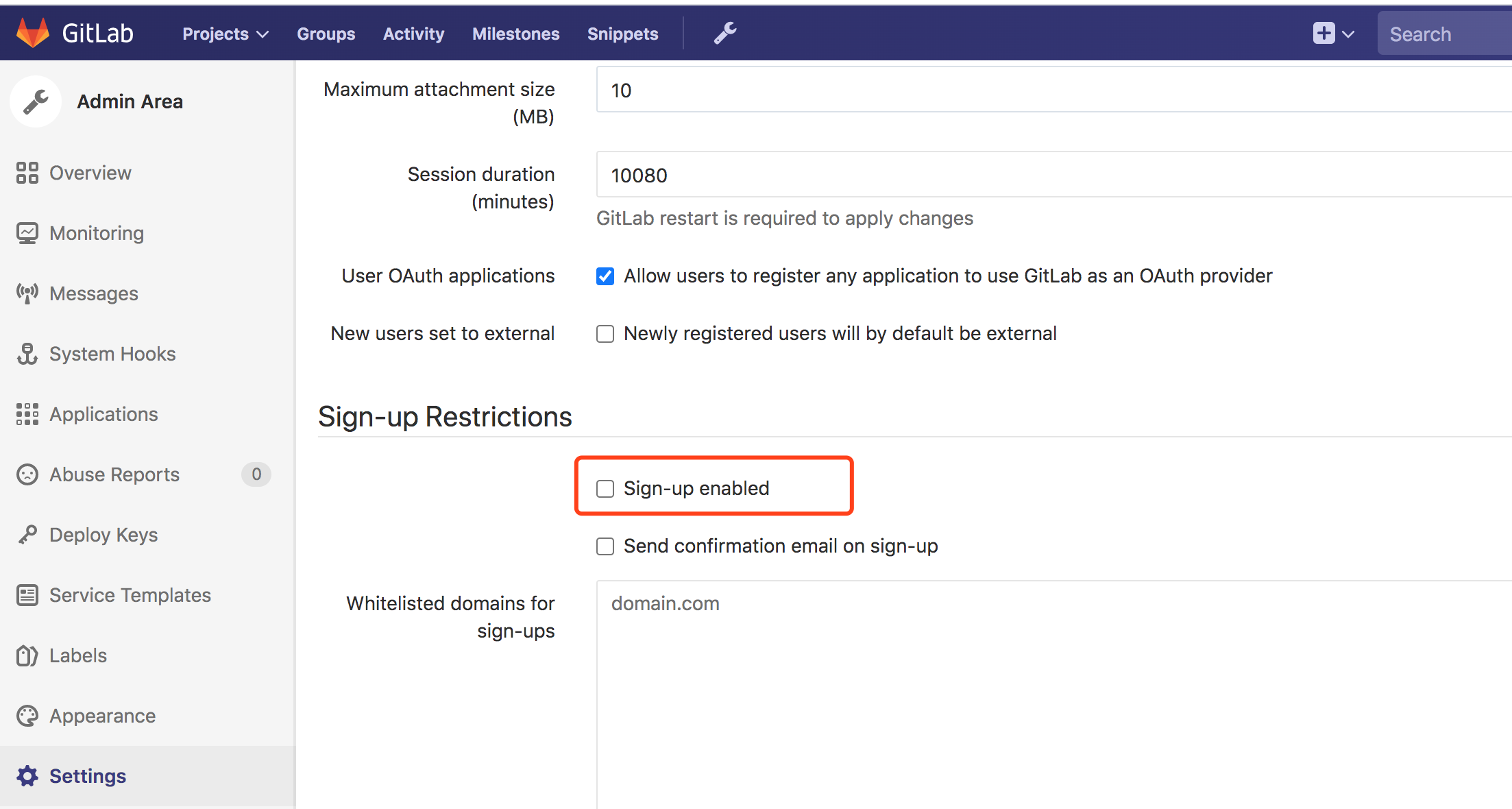Go to the Milestones nav item
Screen dimensions: 1512x809
click(x=515, y=34)
